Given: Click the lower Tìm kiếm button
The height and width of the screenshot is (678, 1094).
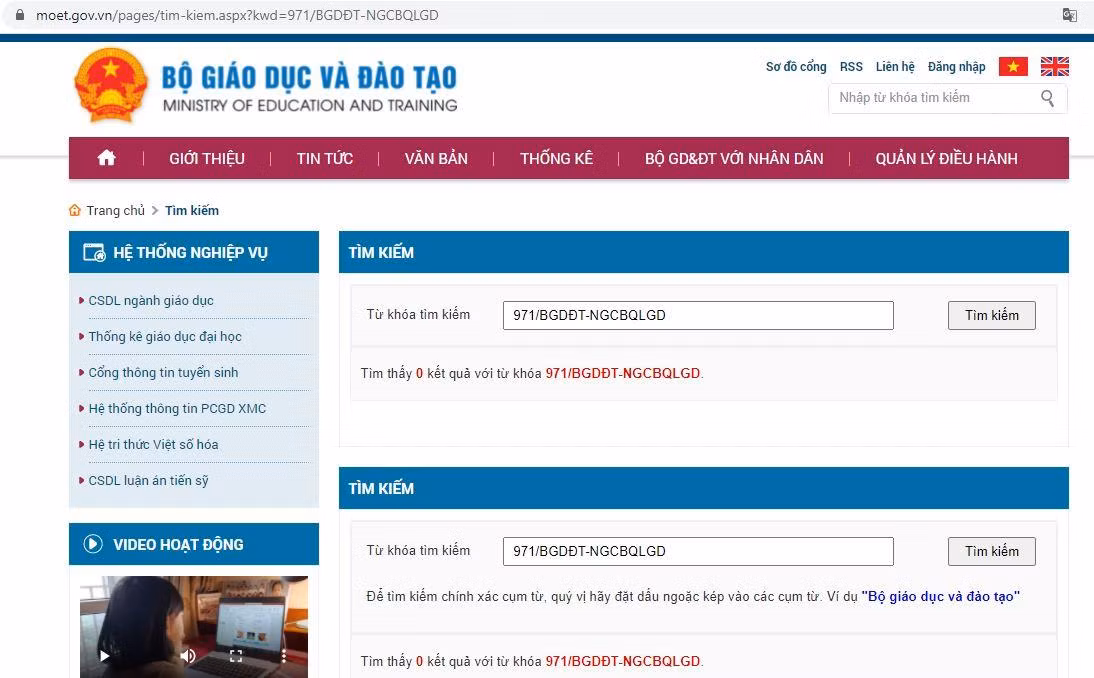Looking at the screenshot, I should (x=991, y=551).
